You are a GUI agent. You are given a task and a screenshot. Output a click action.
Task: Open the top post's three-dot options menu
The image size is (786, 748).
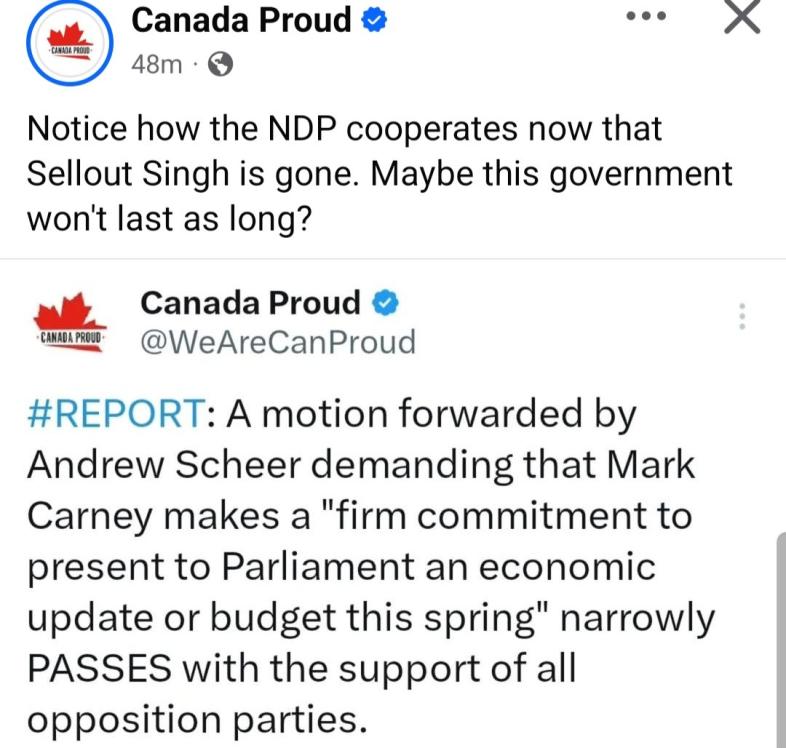(x=643, y=17)
